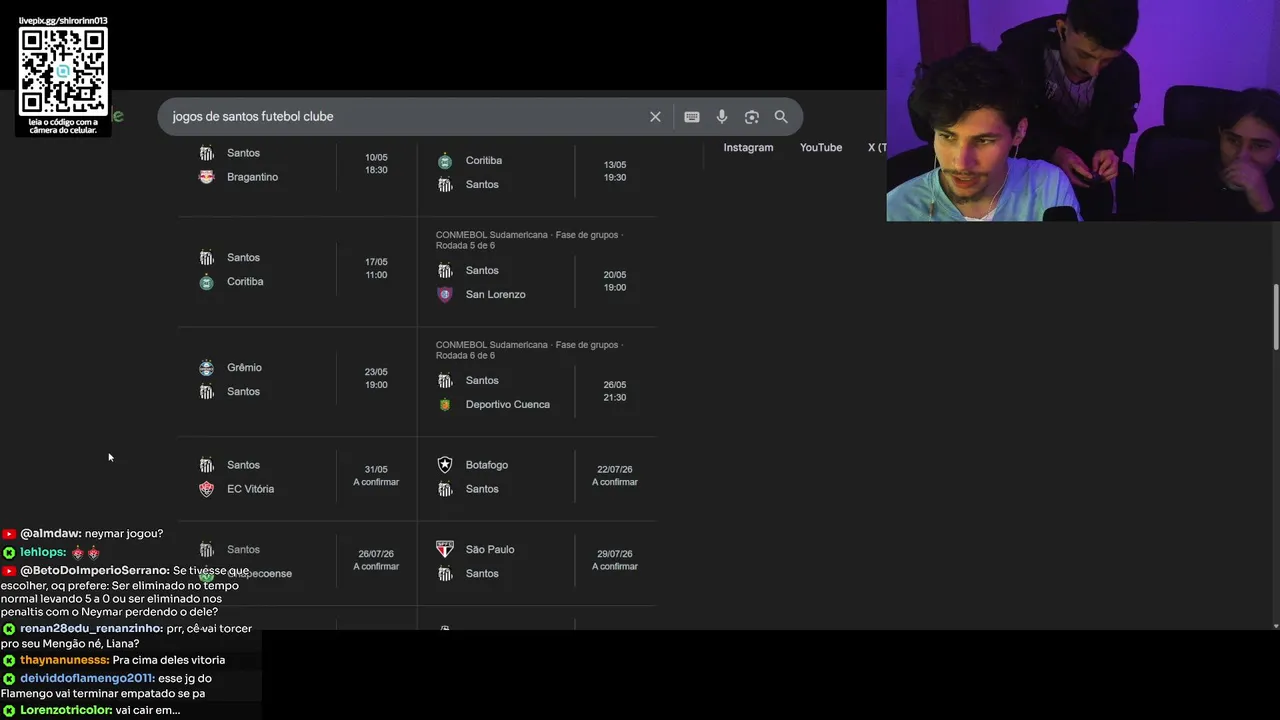
Task: Select the 'Botafogo' team name
Action: [487, 465]
